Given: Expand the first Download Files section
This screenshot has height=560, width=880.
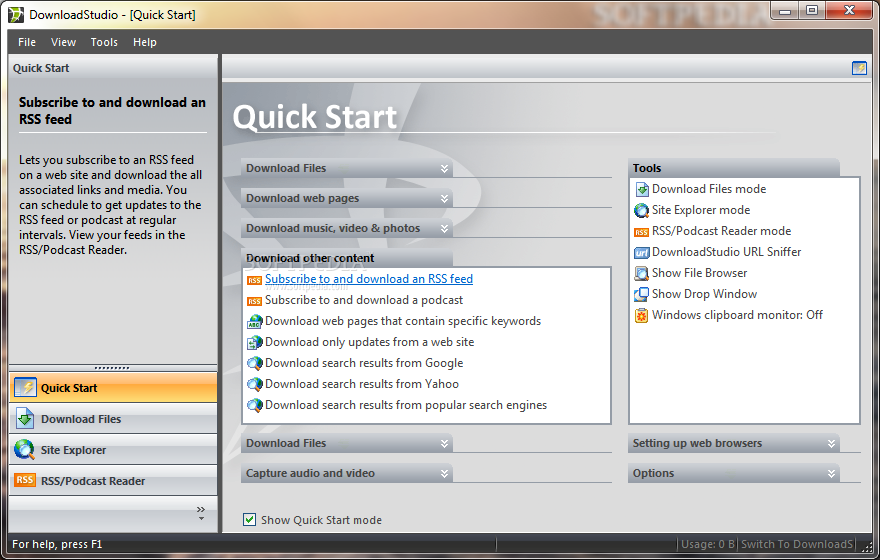Looking at the screenshot, I should click(444, 168).
